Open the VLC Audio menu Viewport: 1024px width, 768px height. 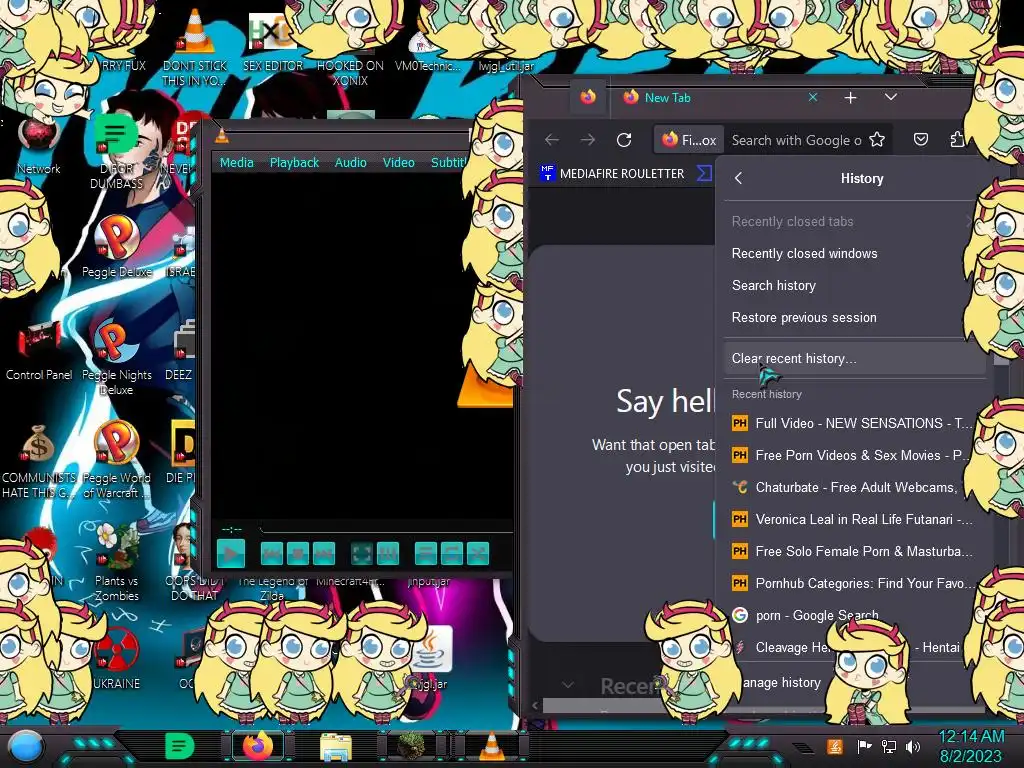351,163
